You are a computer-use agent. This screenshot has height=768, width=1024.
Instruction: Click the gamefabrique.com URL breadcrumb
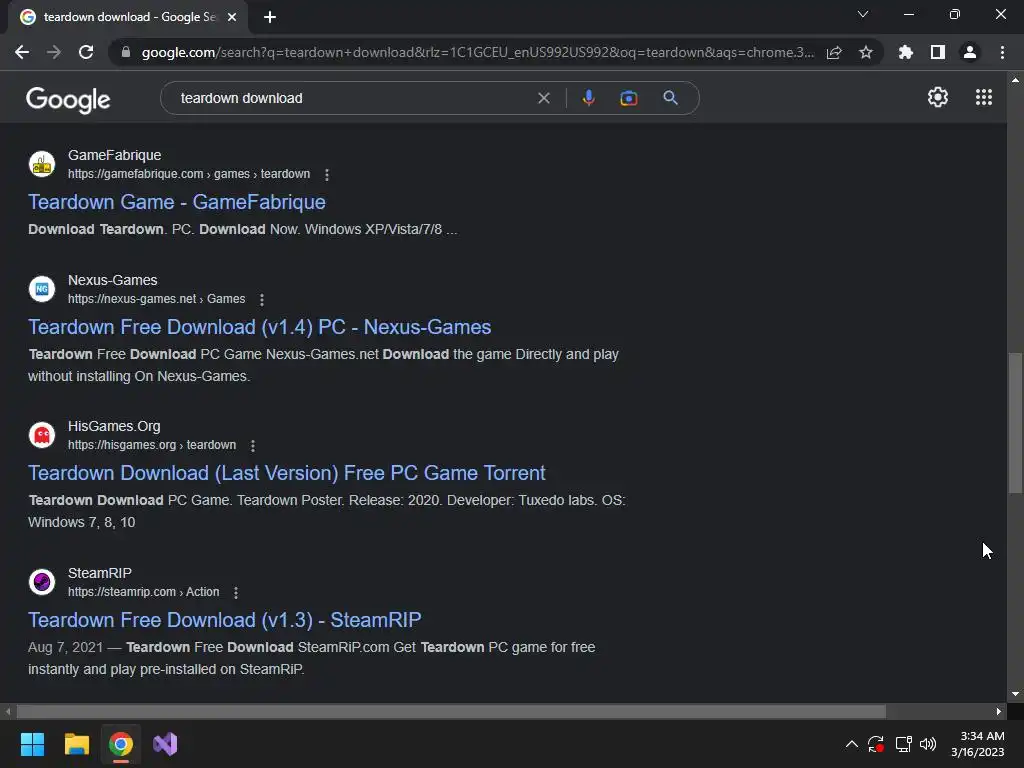(x=189, y=174)
